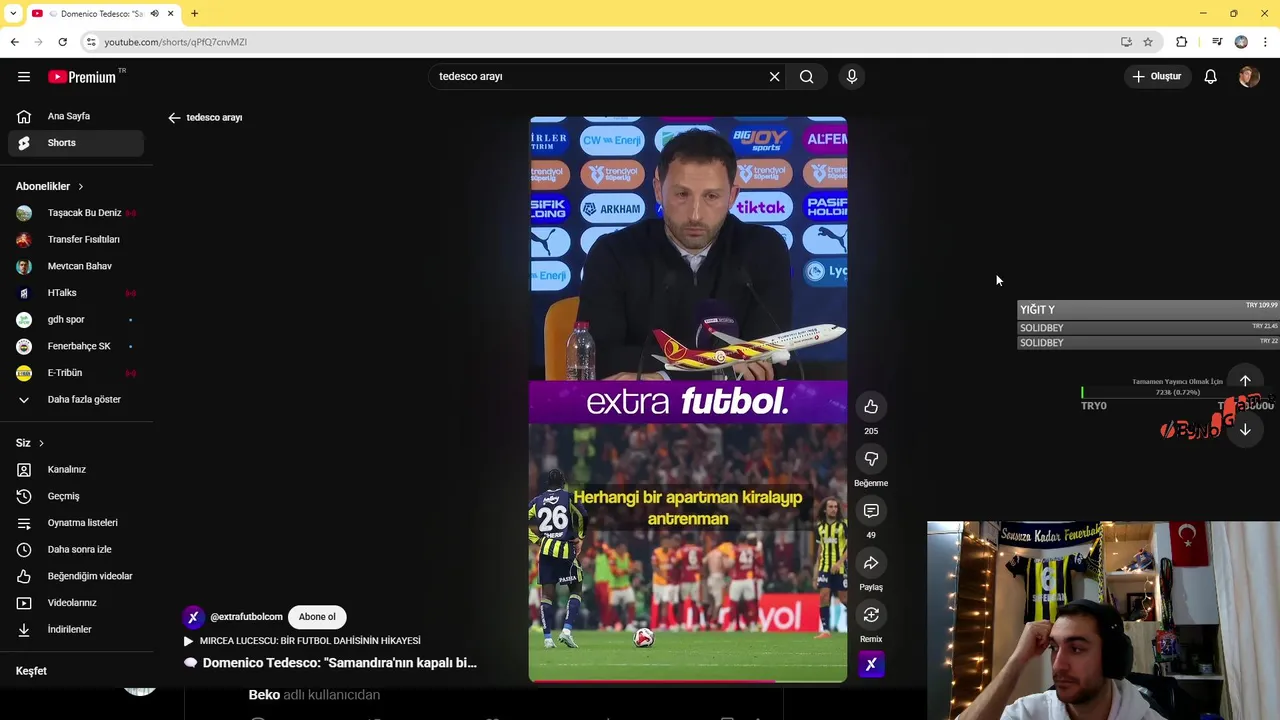Open E-Tribün channel

click(76, 373)
